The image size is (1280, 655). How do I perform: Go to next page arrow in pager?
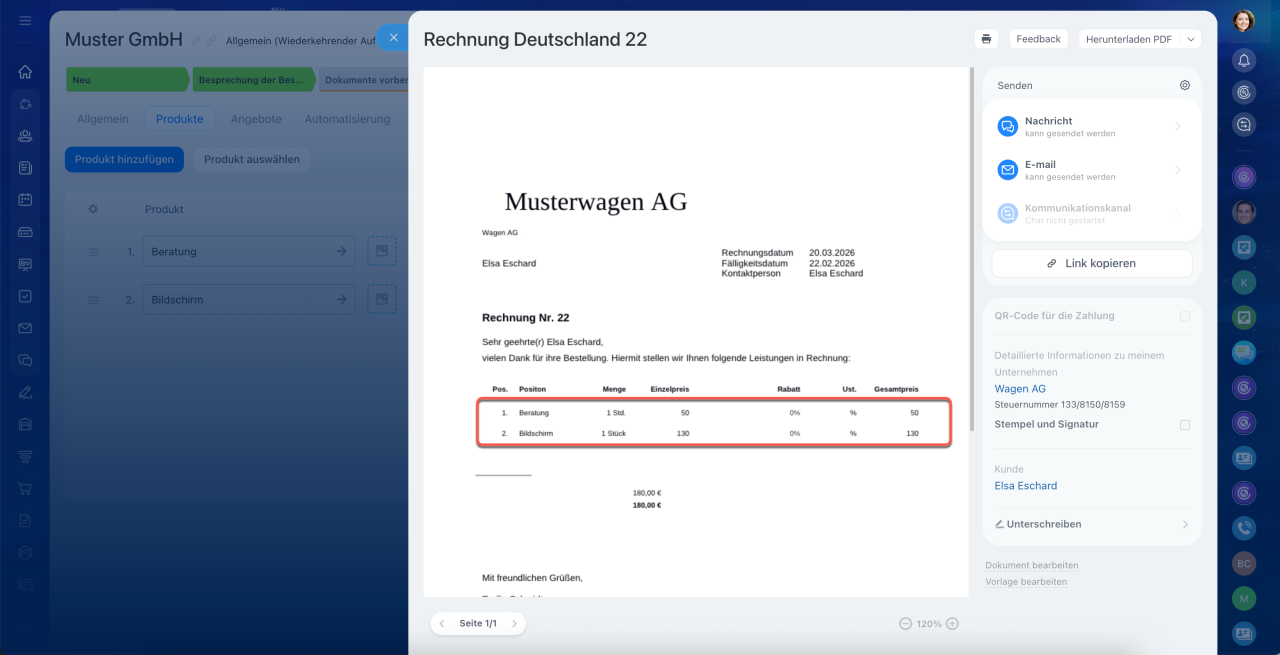[x=514, y=623]
